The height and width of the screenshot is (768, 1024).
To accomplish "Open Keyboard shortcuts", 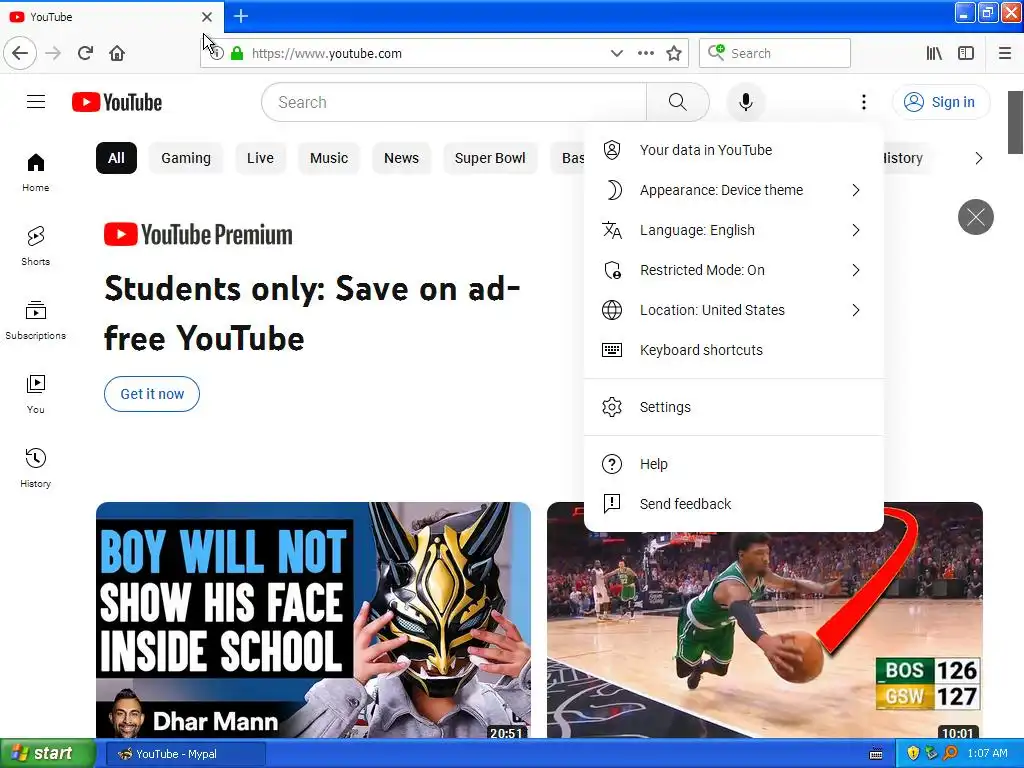I will pos(733,350).
